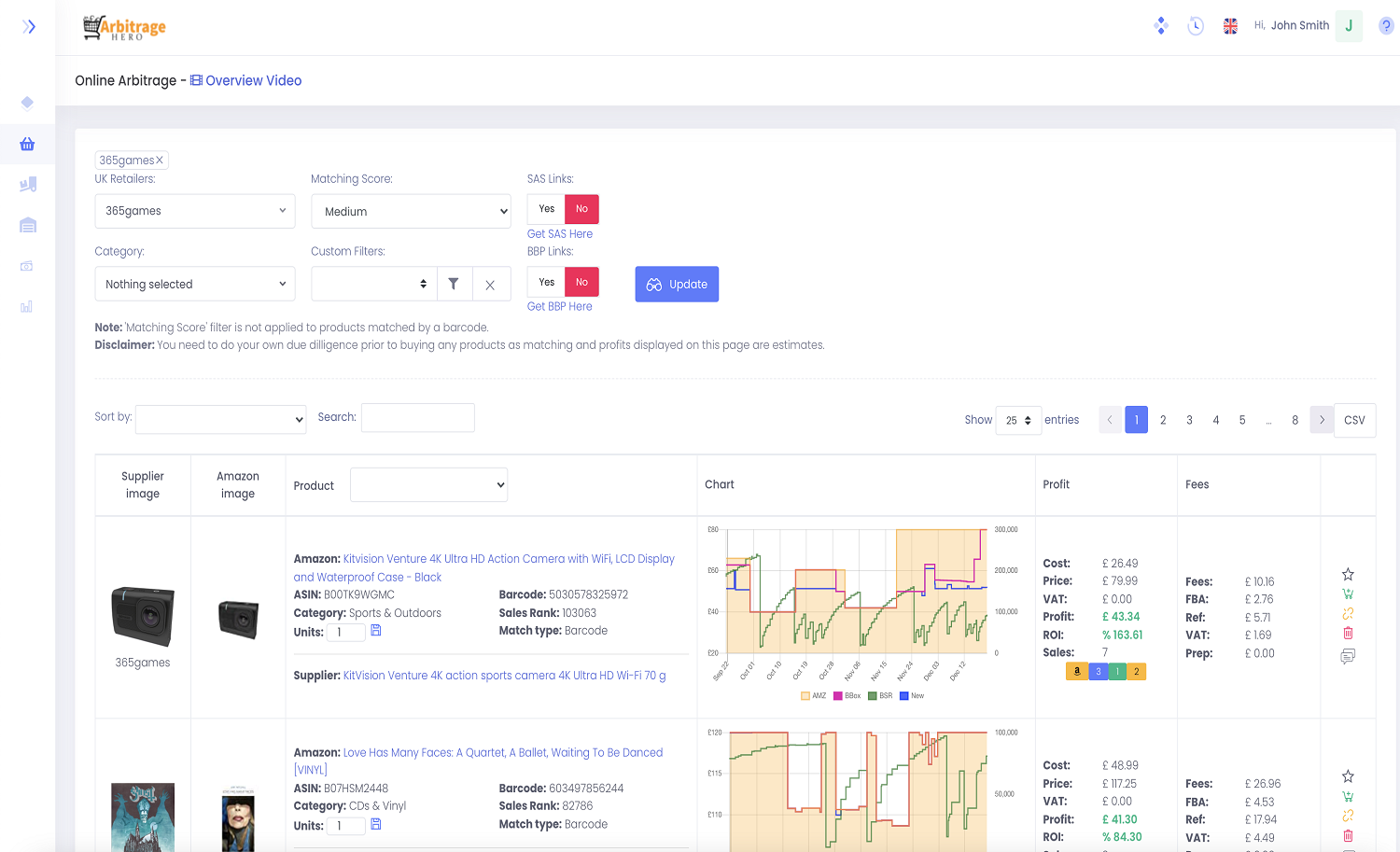Image resolution: width=1400 pixels, height=852 pixels.
Task: Click the mismatch link icon for vinyl row
Action: click(1348, 816)
